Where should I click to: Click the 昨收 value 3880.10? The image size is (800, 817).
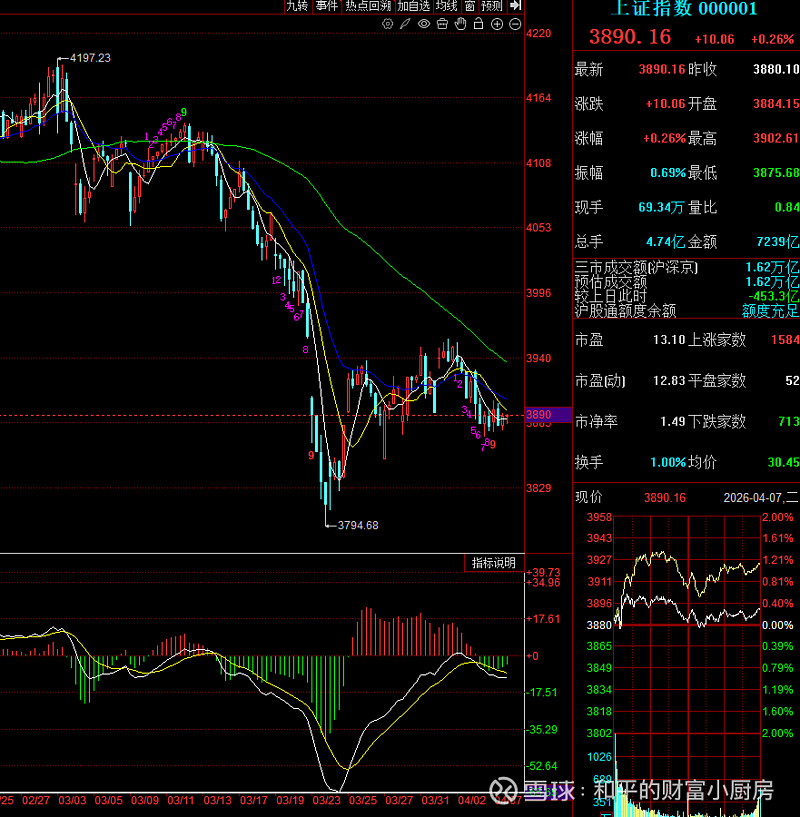[x=776, y=69]
